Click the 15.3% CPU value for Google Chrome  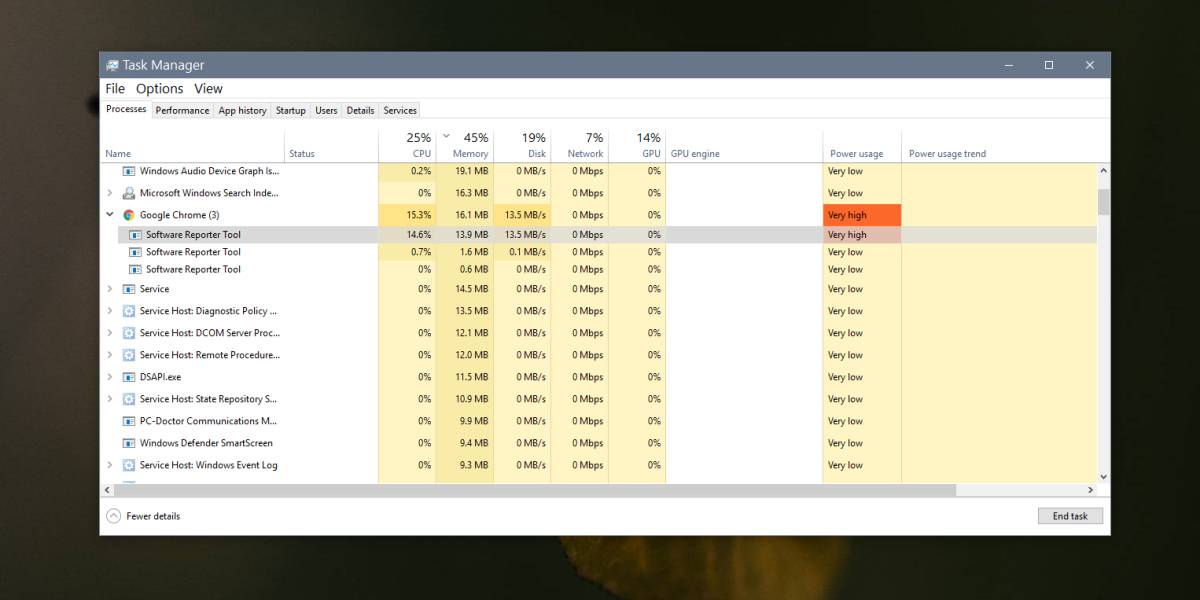(419, 215)
